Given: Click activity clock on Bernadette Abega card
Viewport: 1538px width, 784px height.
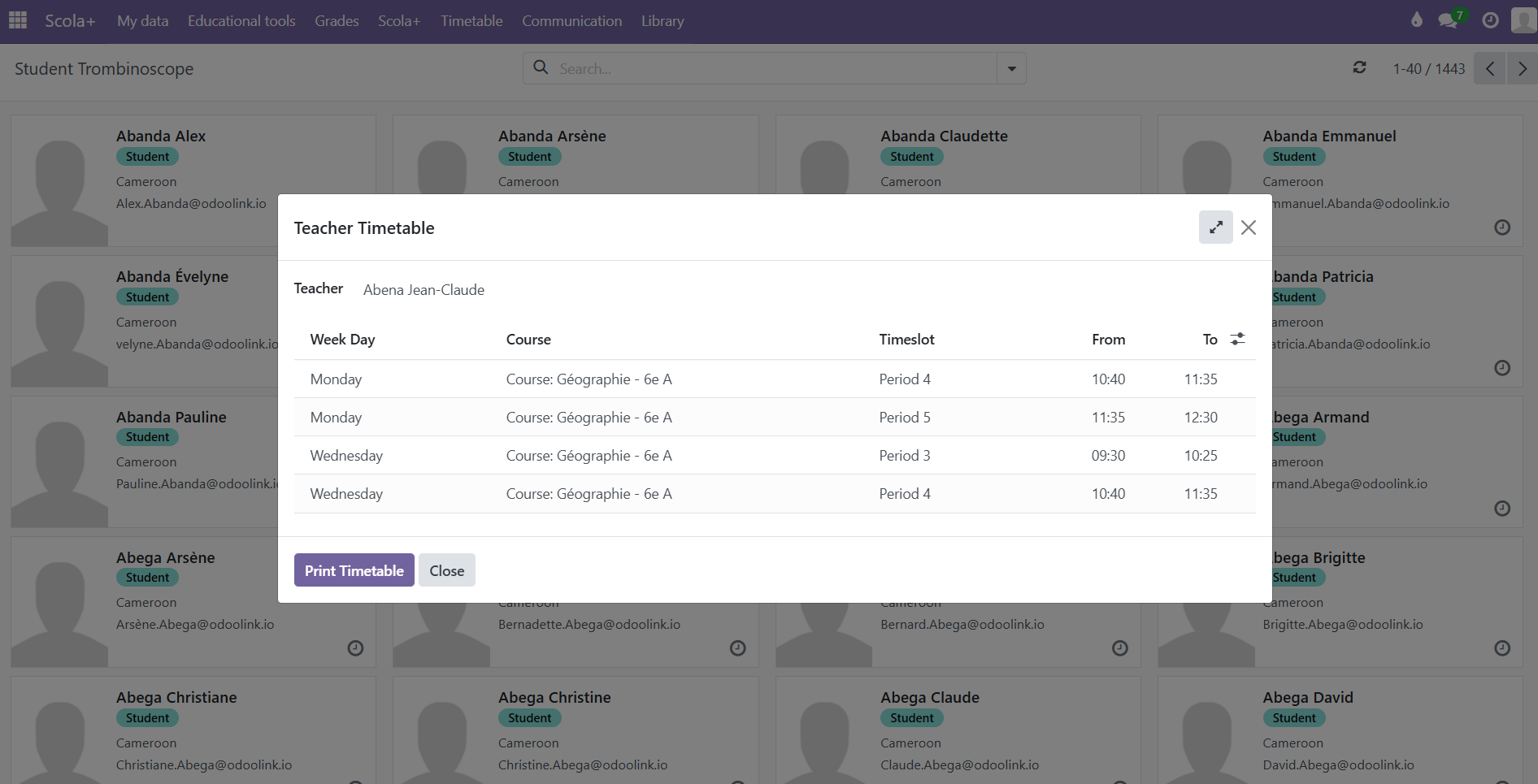Looking at the screenshot, I should [x=737, y=648].
